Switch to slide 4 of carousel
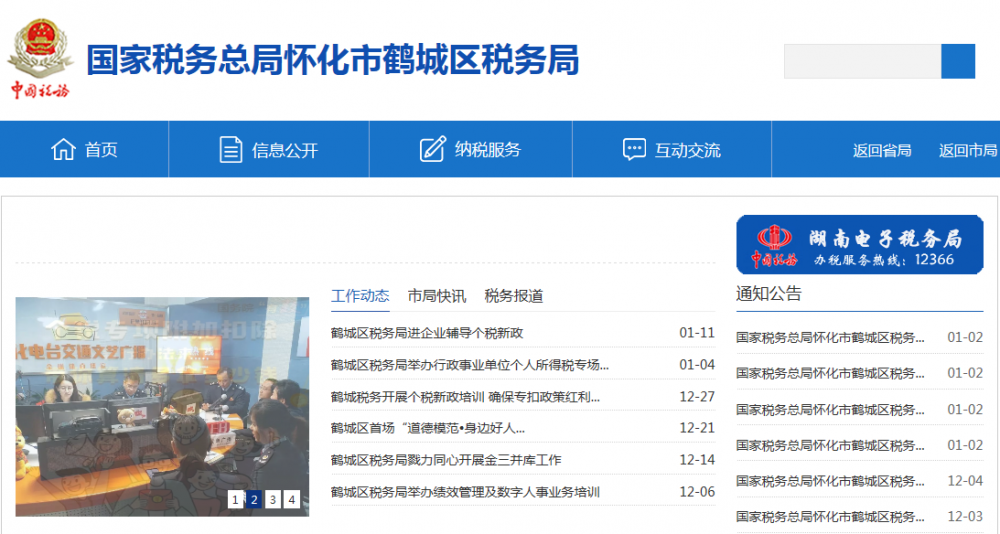This screenshot has width=1000, height=534. pos(291,499)
